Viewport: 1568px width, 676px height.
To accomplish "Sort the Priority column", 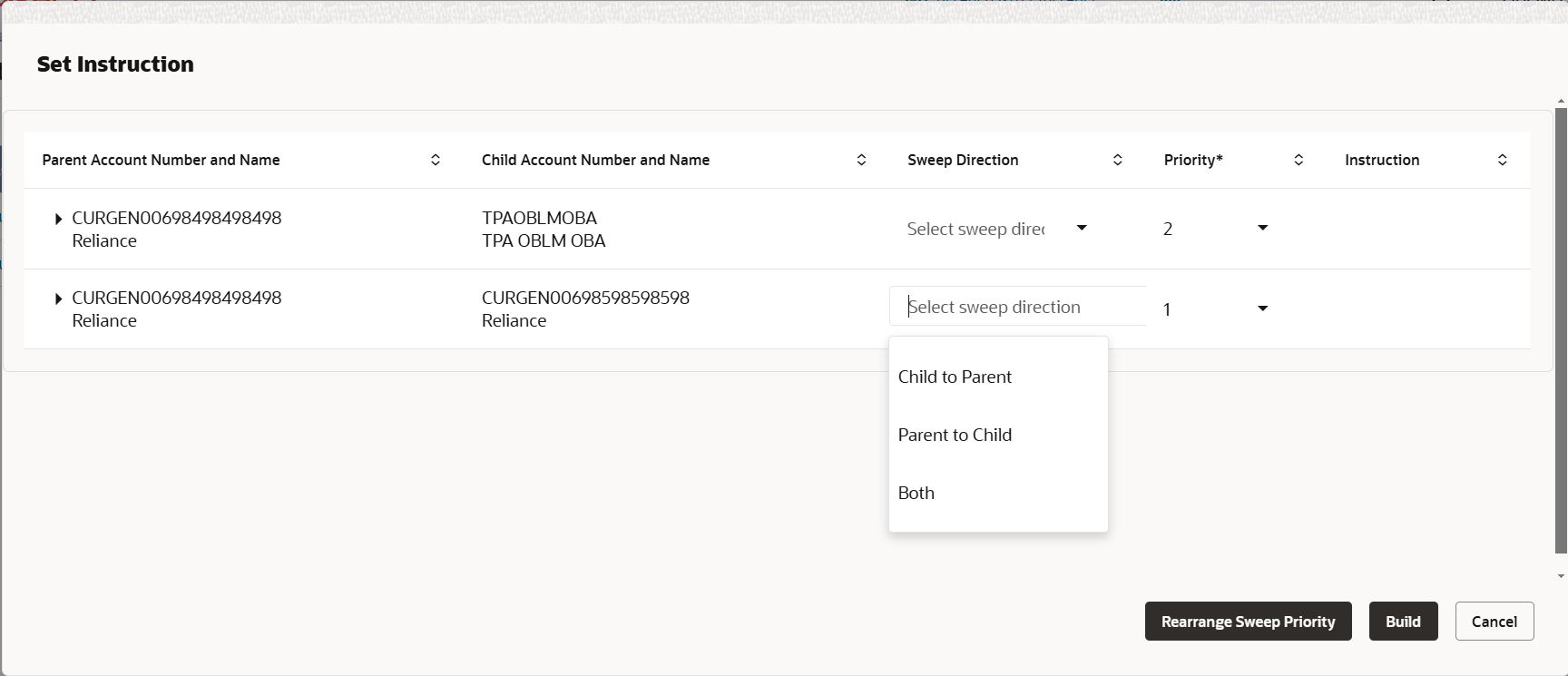I will pos(1298,160).
